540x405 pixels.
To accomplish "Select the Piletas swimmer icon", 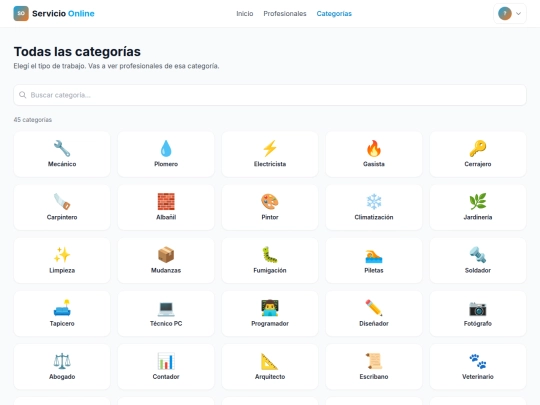I will (374, 255).
